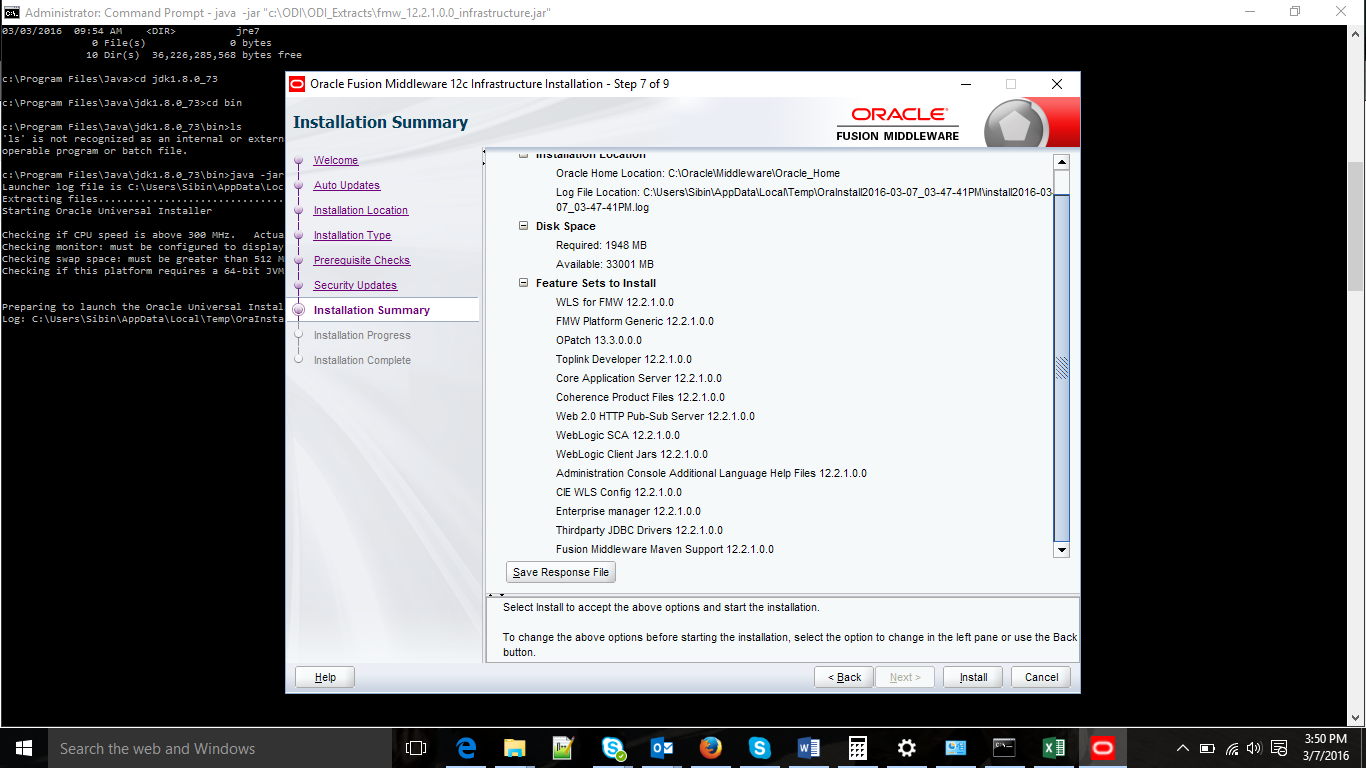Click the summary scrollbar down arrow
Image resolution: width=1366 pixels, height=768 pixels.
tap(1062, 550)
